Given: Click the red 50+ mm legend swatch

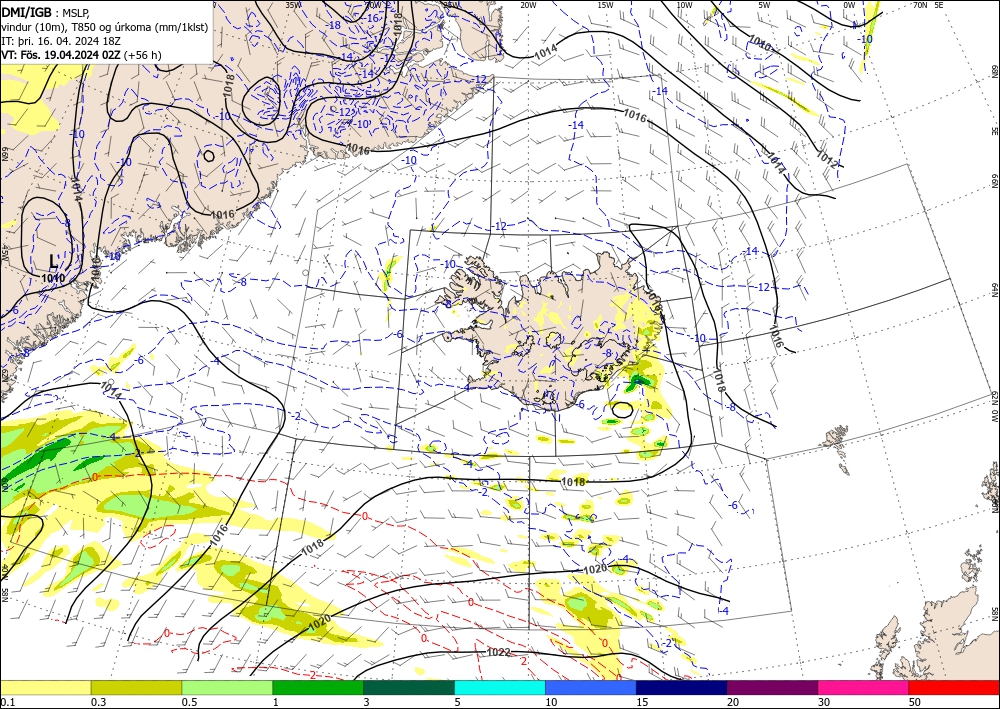Looking at the screenshot, I should [954, 687].
